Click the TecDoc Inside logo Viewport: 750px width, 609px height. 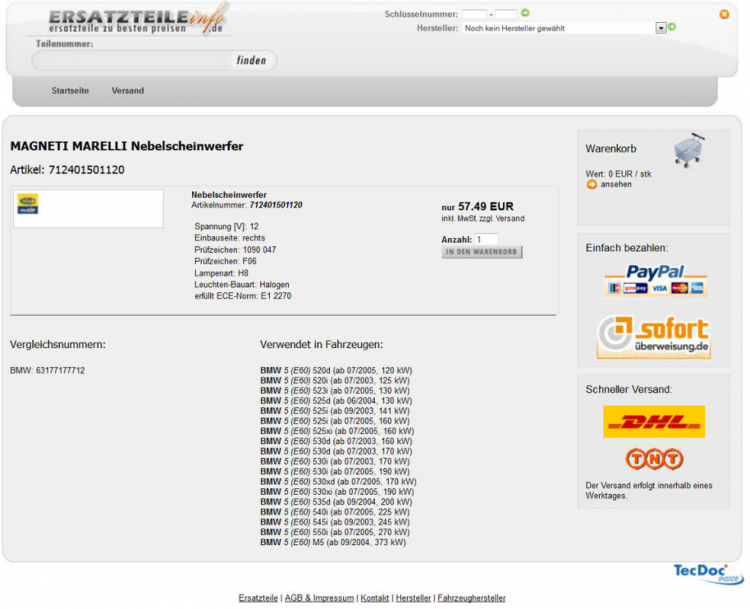(x=708, y=573)
